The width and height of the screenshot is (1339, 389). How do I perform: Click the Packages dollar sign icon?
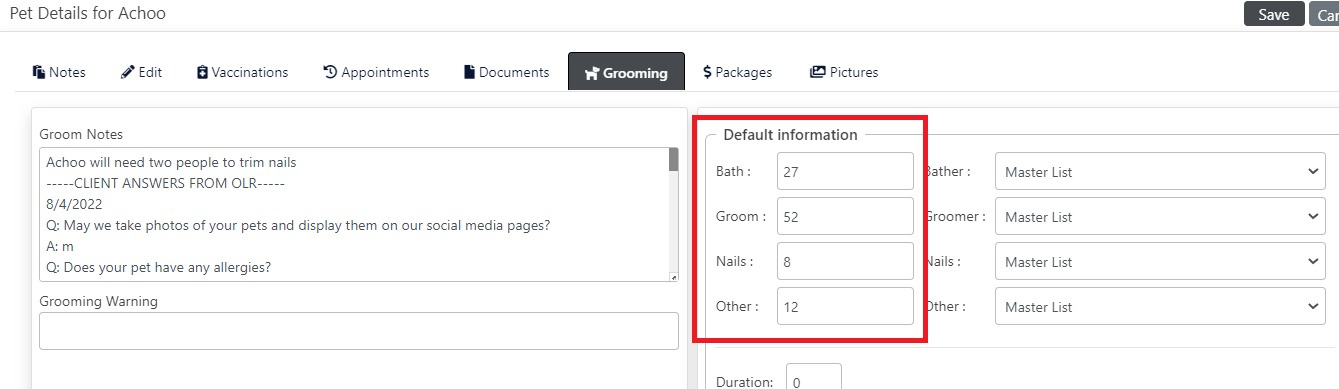point(707,72)
